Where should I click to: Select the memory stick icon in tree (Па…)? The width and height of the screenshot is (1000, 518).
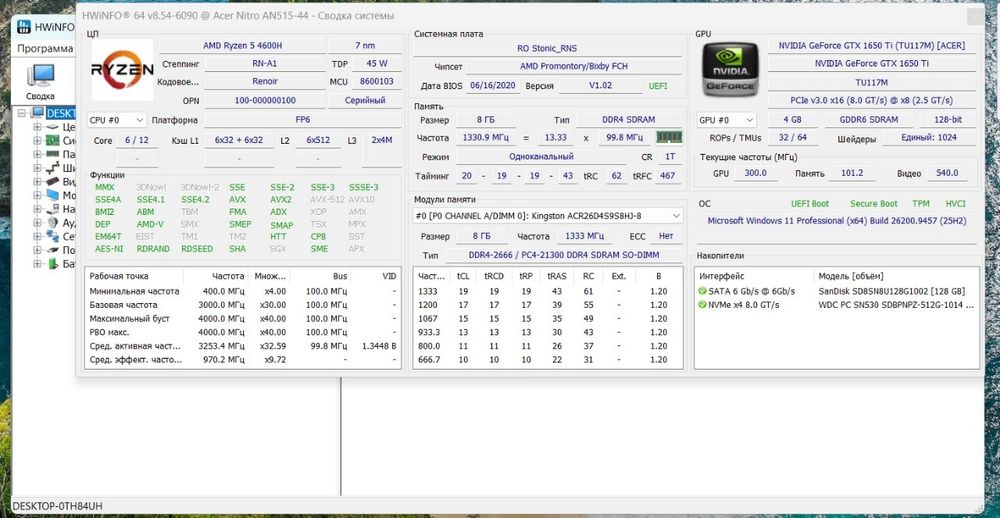pyautogui.click(x=53, y=154)
